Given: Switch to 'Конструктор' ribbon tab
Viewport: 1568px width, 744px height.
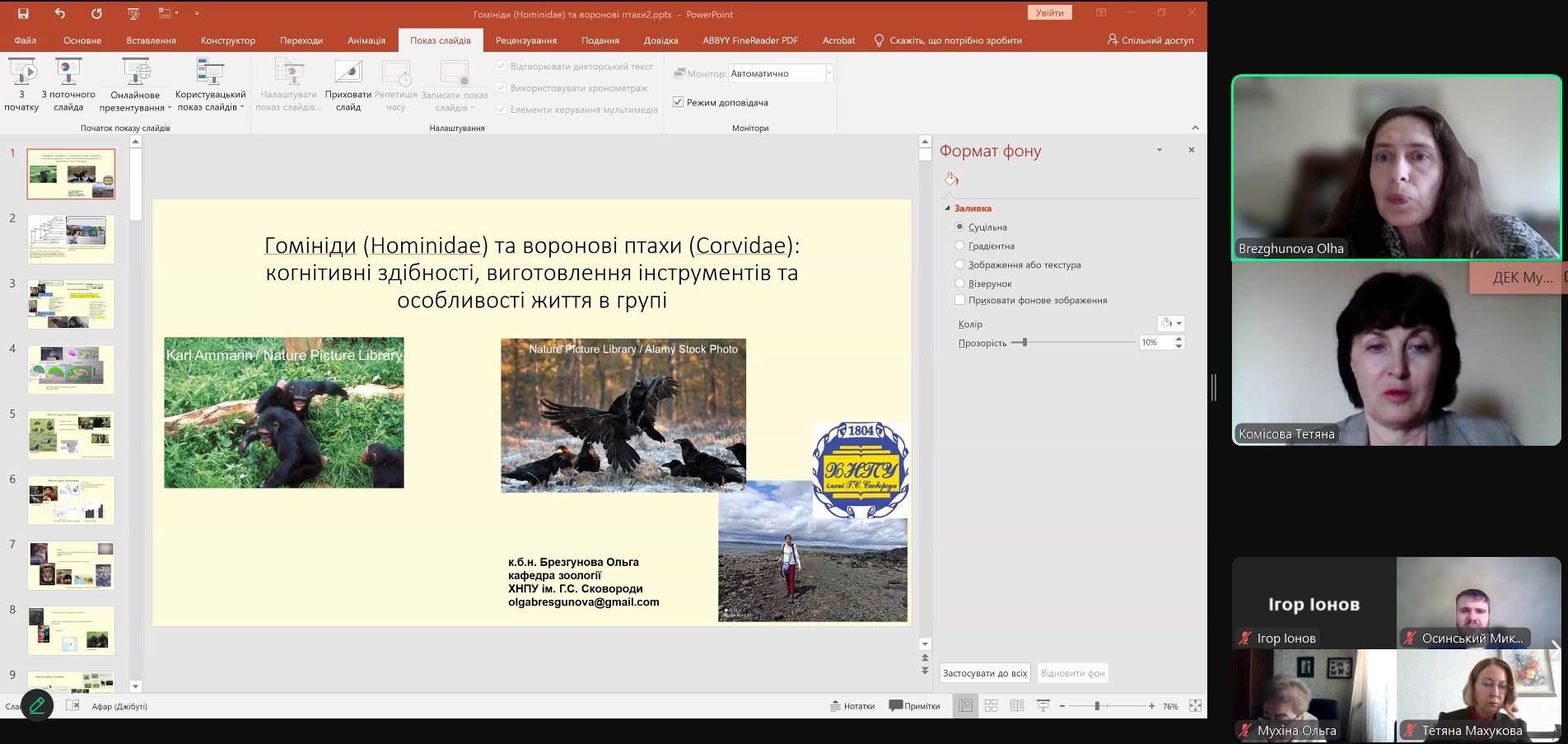Looking at the screenshot, I should (x=228, y=40).
